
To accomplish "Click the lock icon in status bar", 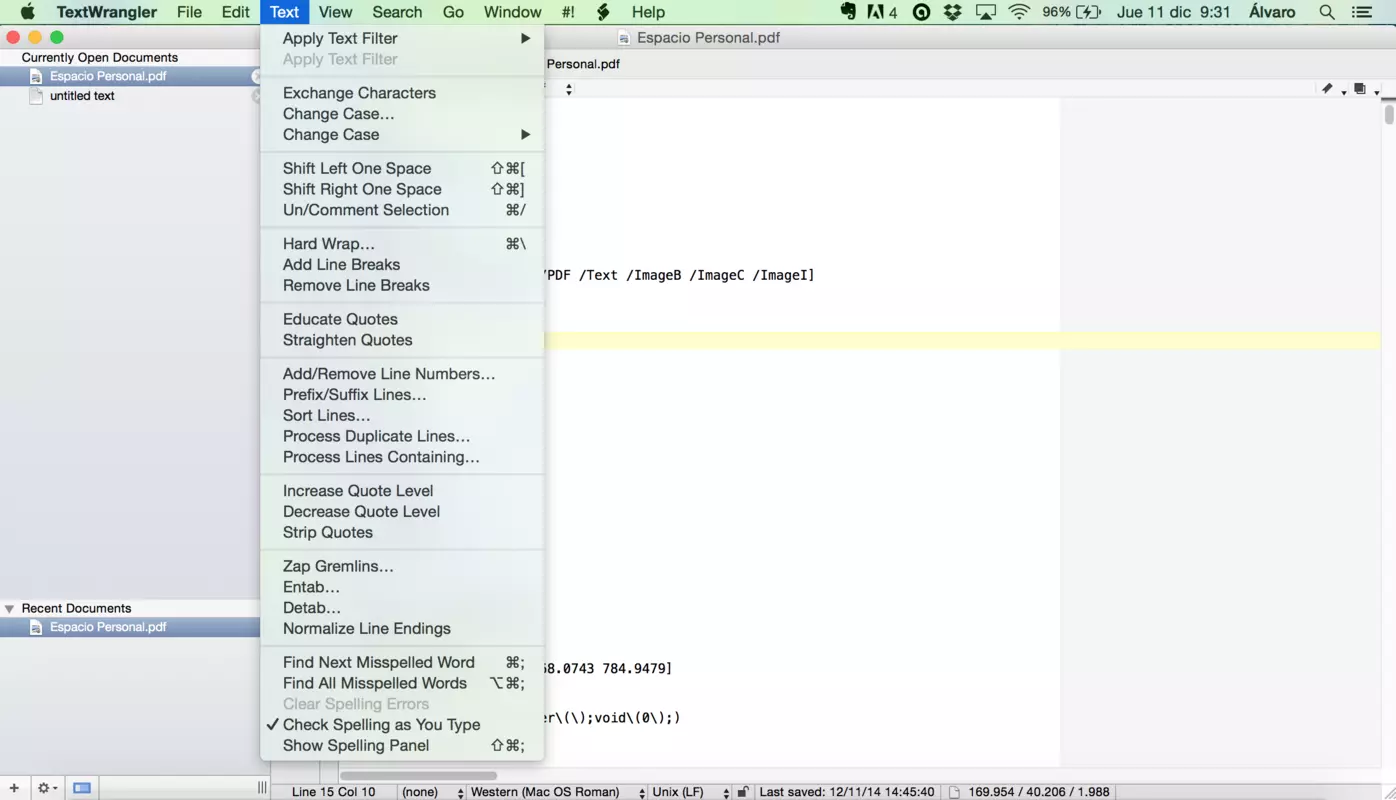I will tap(742, 792).
